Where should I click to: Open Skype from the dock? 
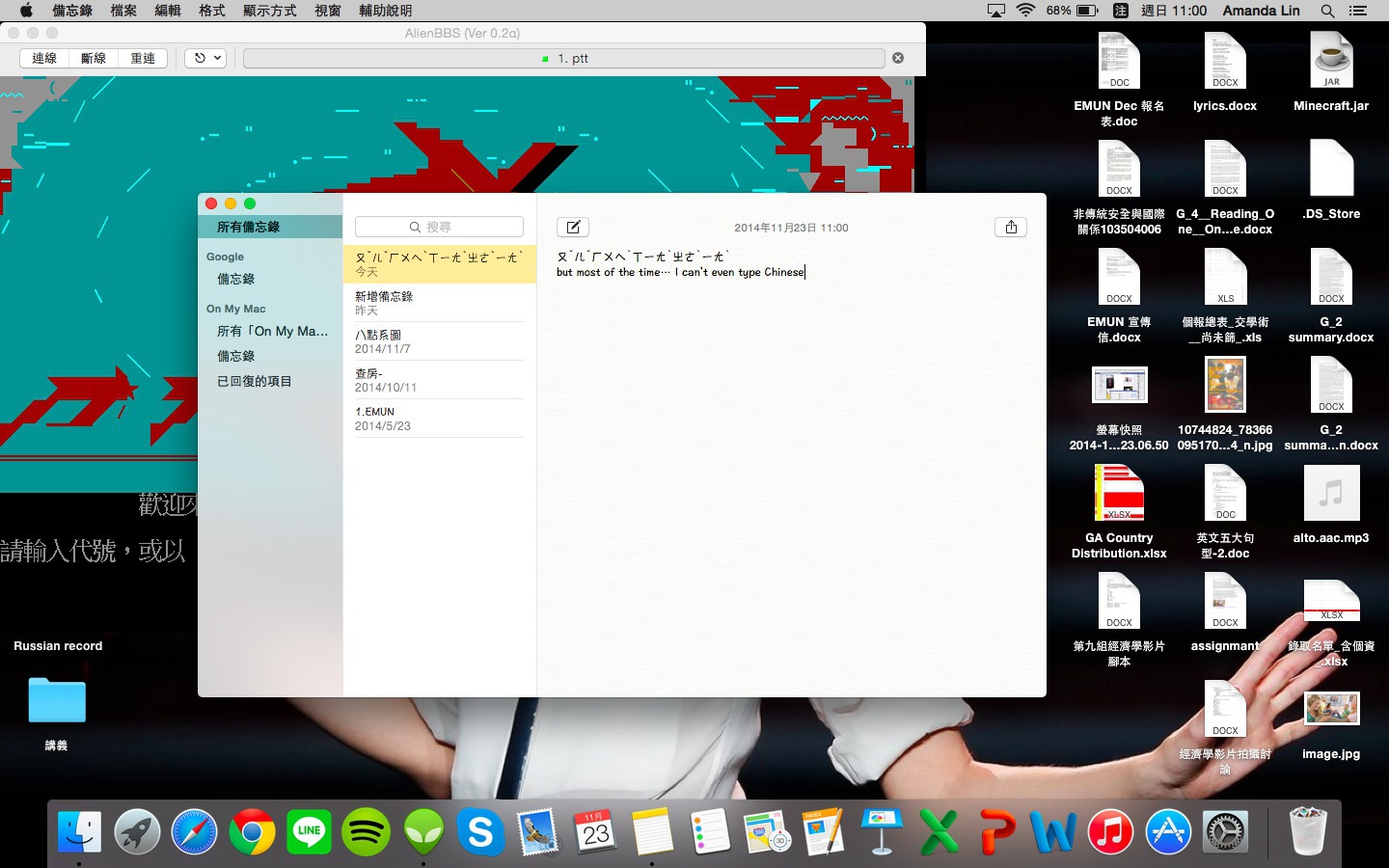tap(480, 831)
